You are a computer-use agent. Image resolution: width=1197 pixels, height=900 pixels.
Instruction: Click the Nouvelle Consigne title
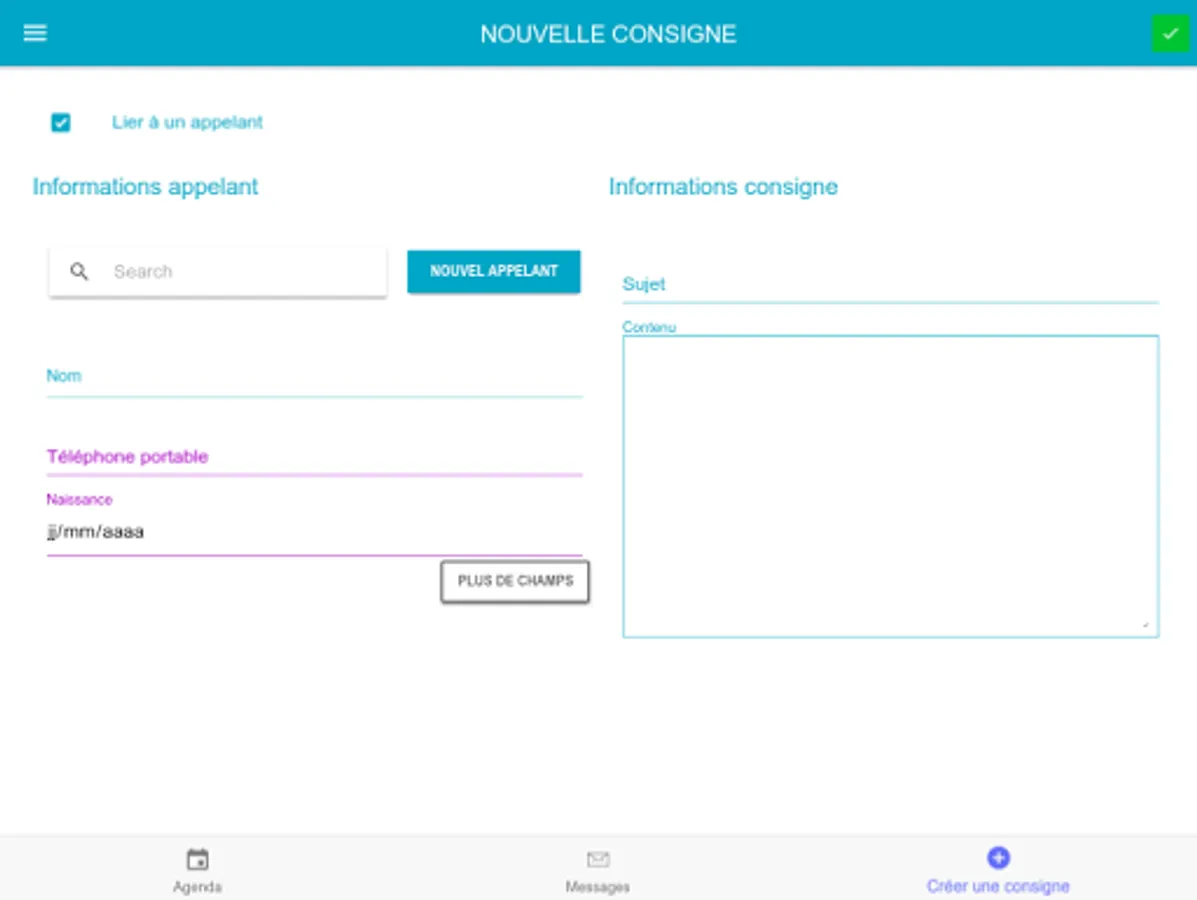click(x=608, y=34)
